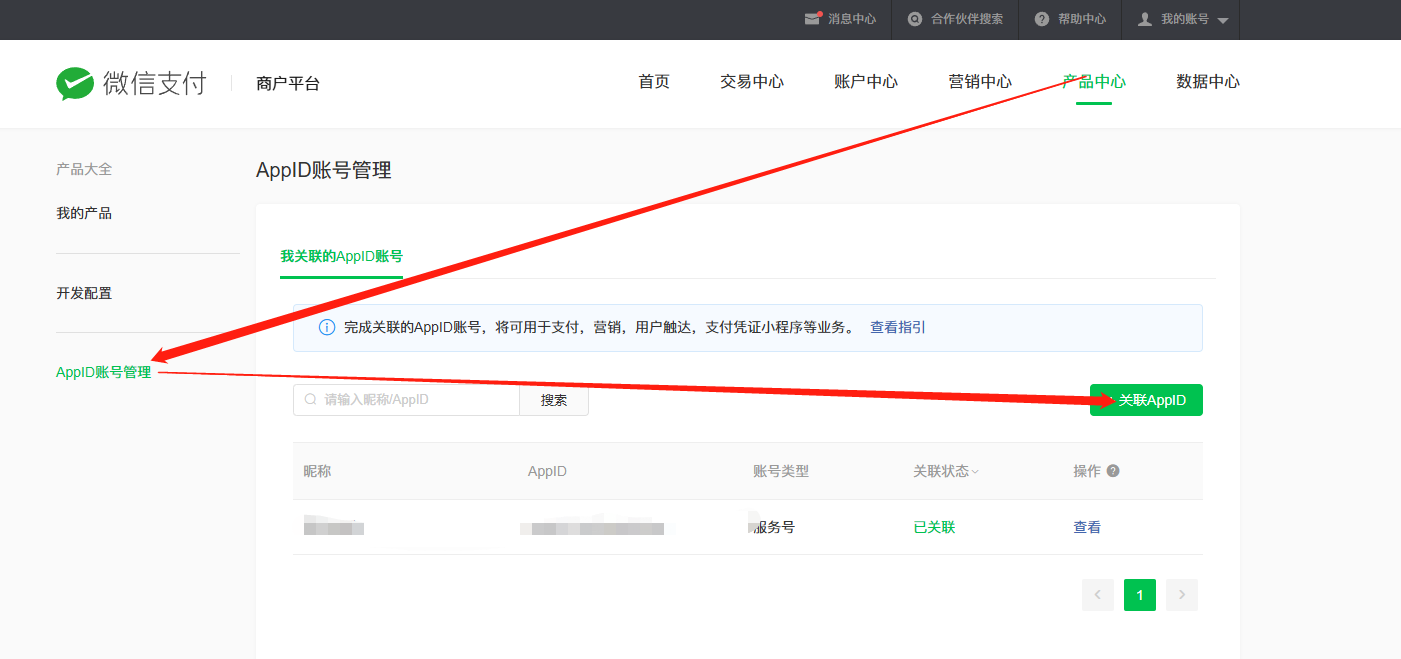This screenshot has height=659, width=1401.
Task: Click 产品大全 sidebar heading
Action: tap(84, 169)
